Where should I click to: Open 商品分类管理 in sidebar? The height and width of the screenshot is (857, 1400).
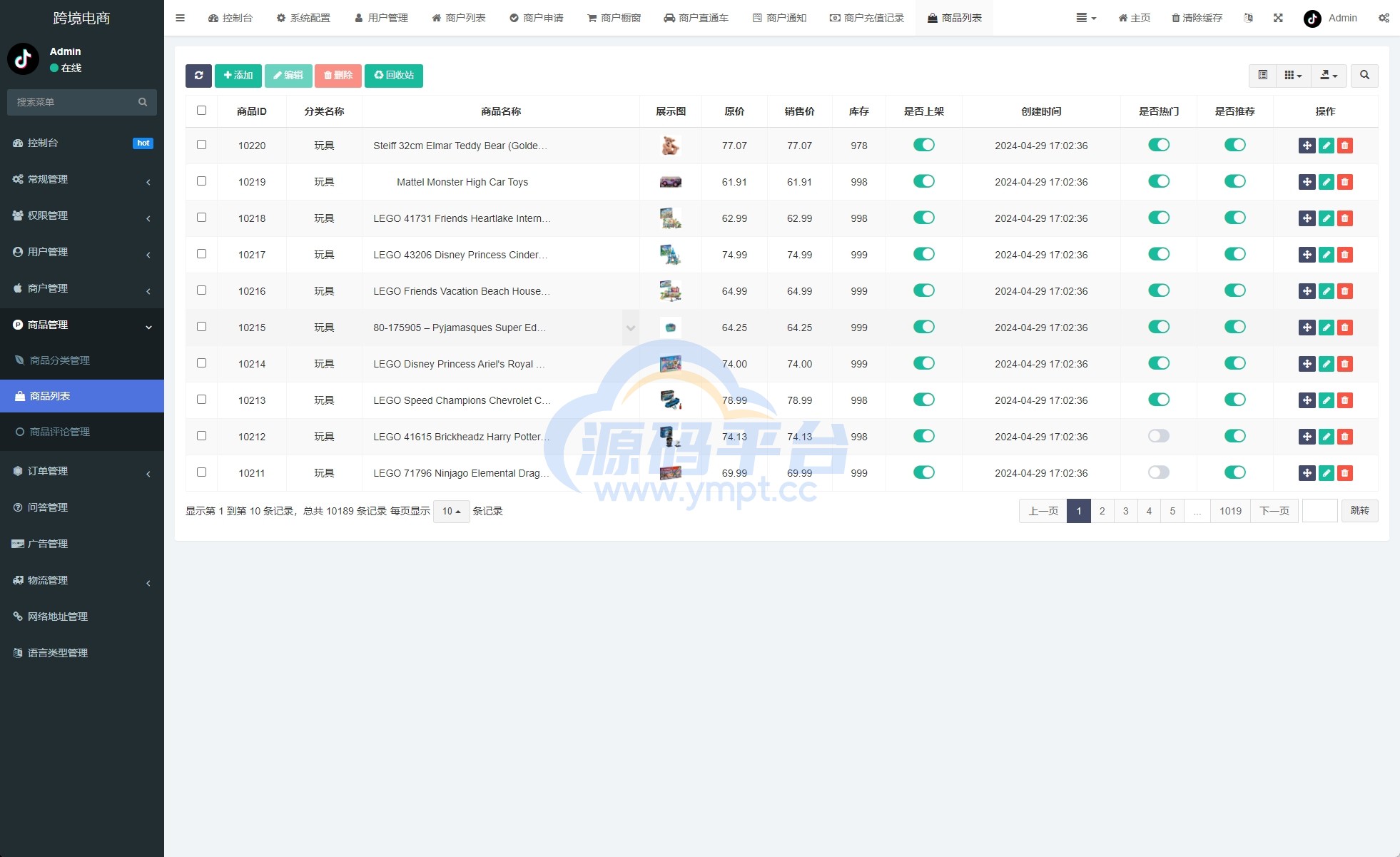tap(82, 361)
